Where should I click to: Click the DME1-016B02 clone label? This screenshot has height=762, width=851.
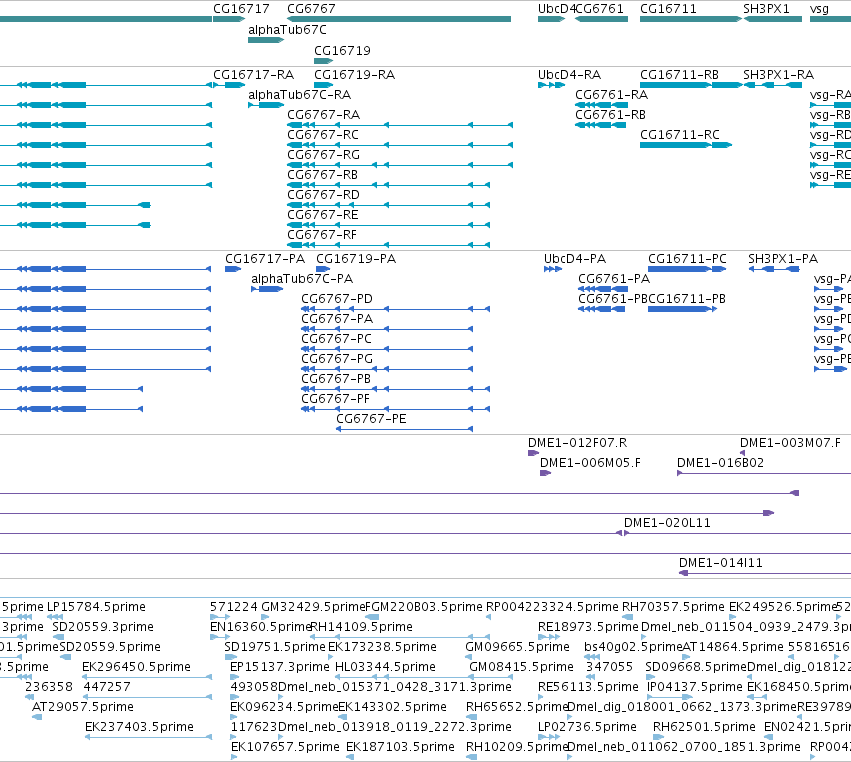point(720,463)
